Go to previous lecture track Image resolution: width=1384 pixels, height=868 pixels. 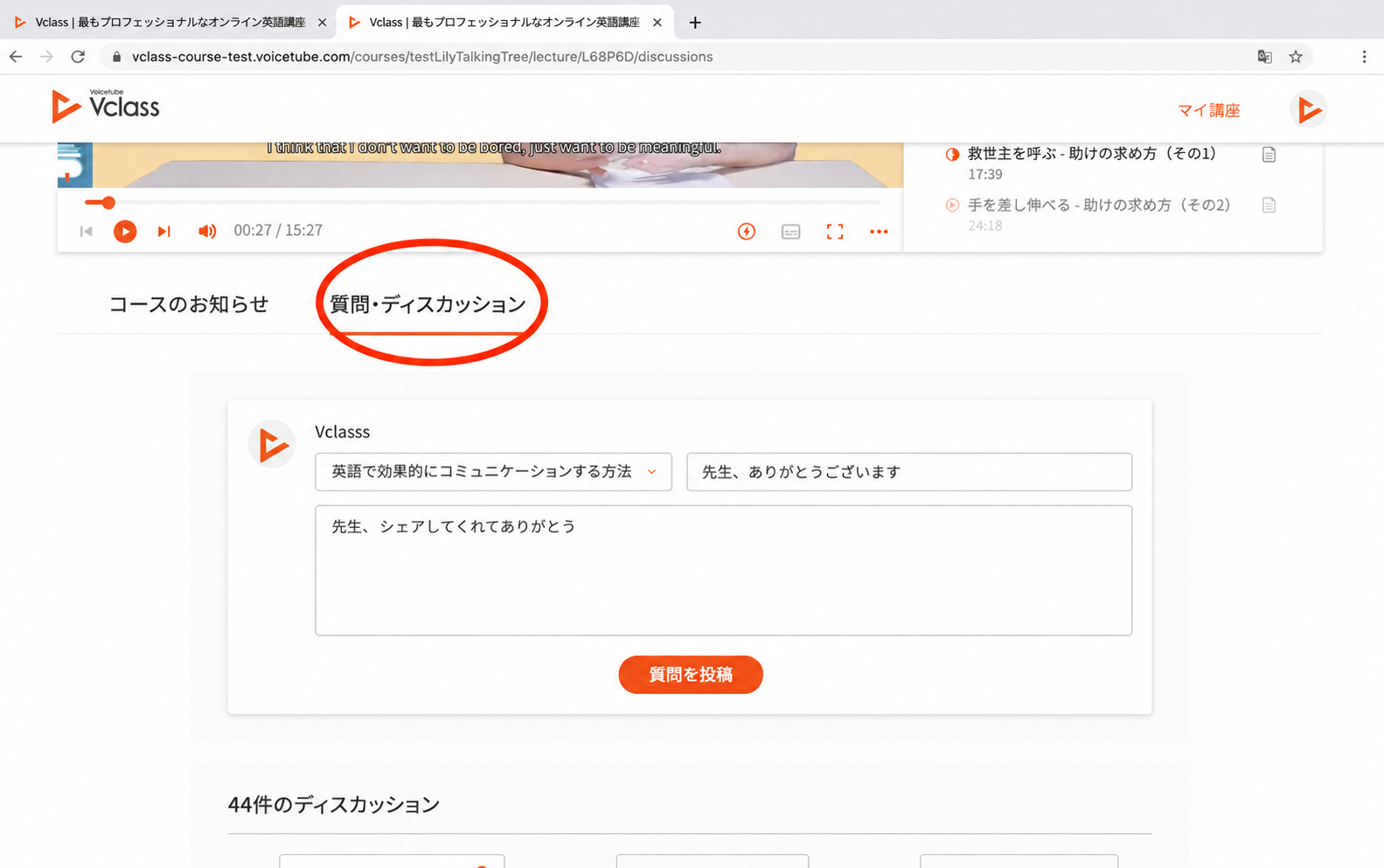tap(86, 231)
